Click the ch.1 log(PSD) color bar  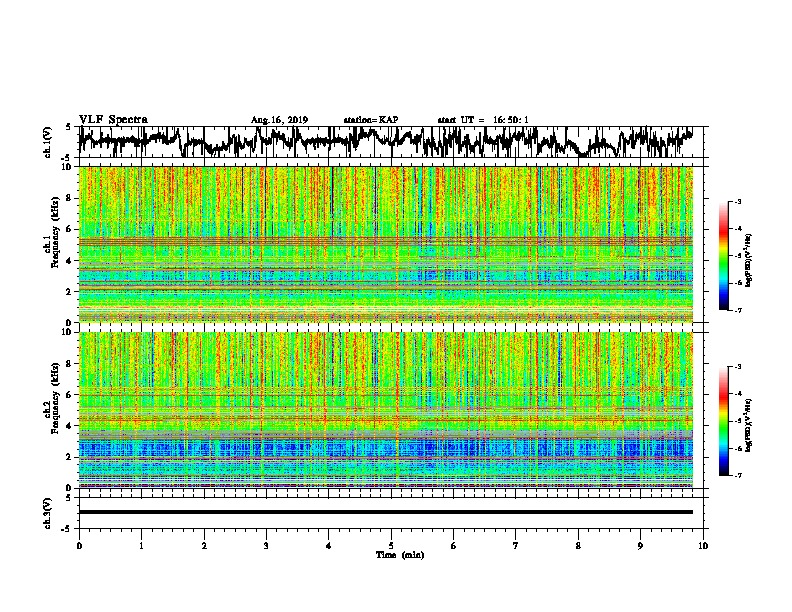point(724,256)
